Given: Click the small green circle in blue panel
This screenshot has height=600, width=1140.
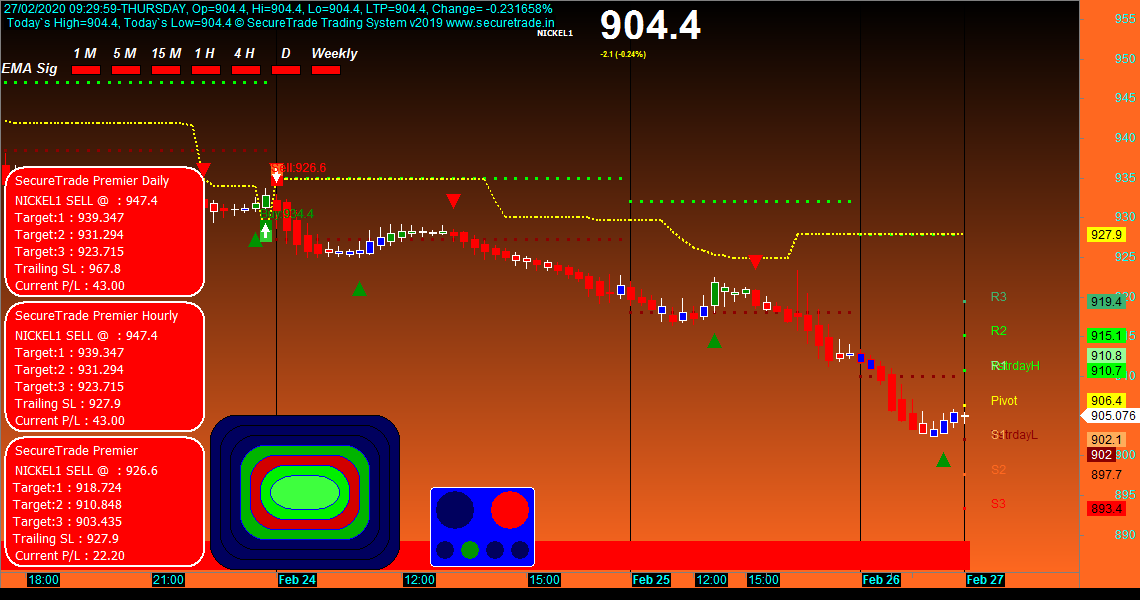Looking at the screenshot, I should (x=470, y=550).
